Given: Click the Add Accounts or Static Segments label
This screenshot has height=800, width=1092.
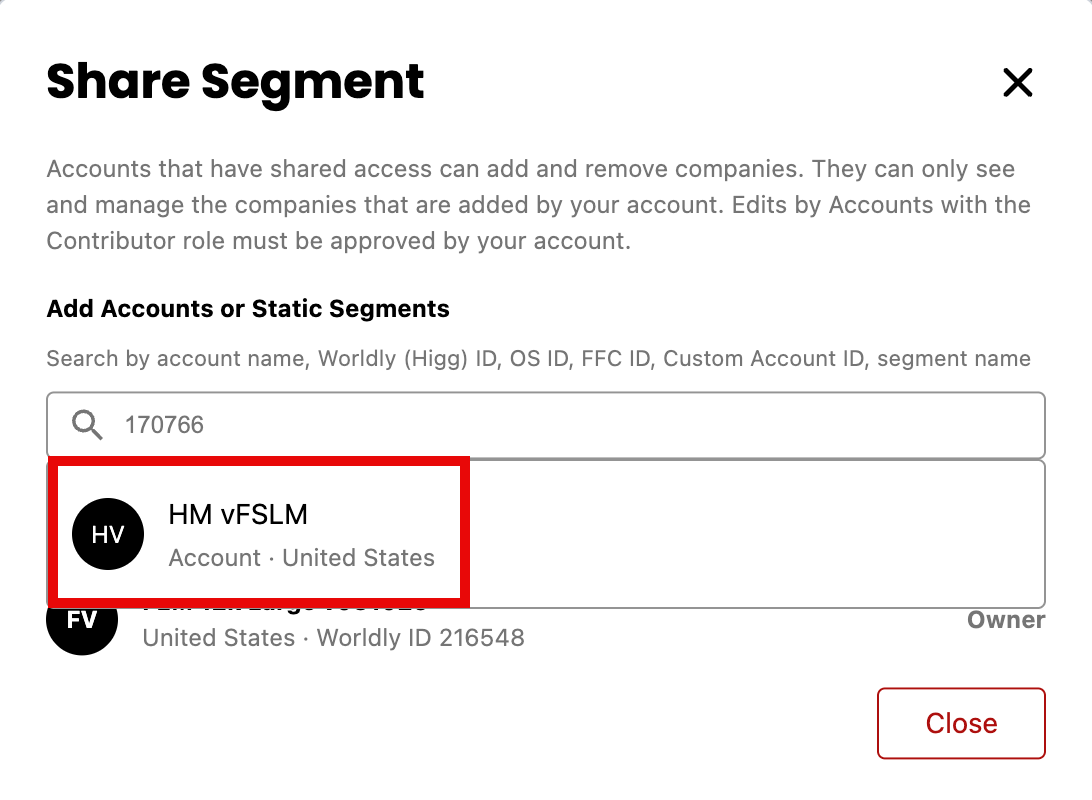Looking at the screenshot, I should point(248,308).
